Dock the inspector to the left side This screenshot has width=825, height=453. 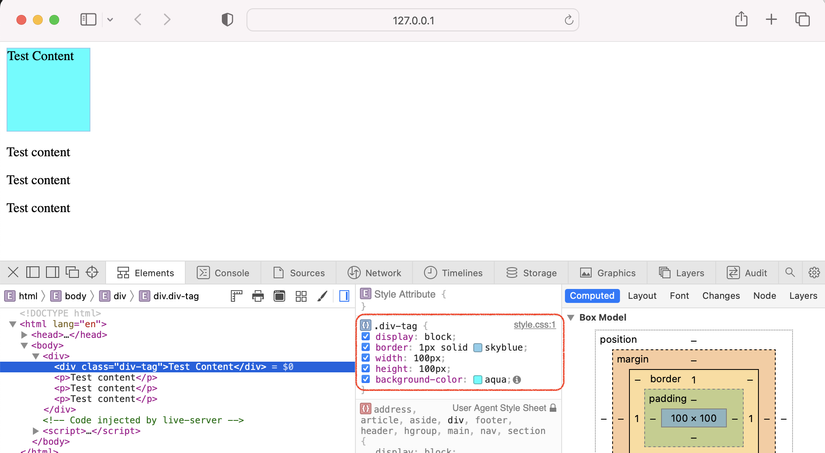(x=33, y=272)
